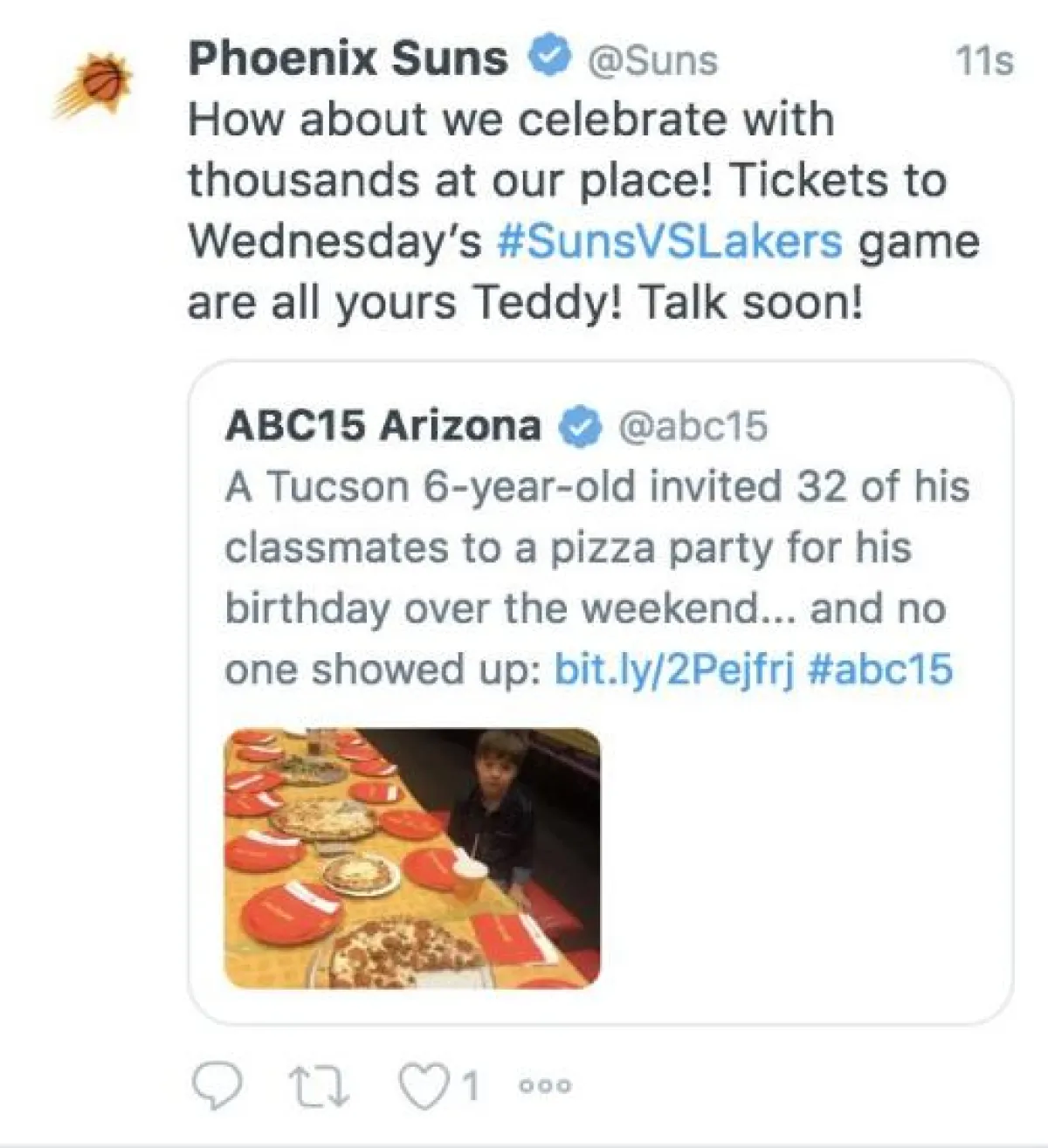Click the like count number beside the heart
The image size is (1048, 1148).
click(471, 1086)
